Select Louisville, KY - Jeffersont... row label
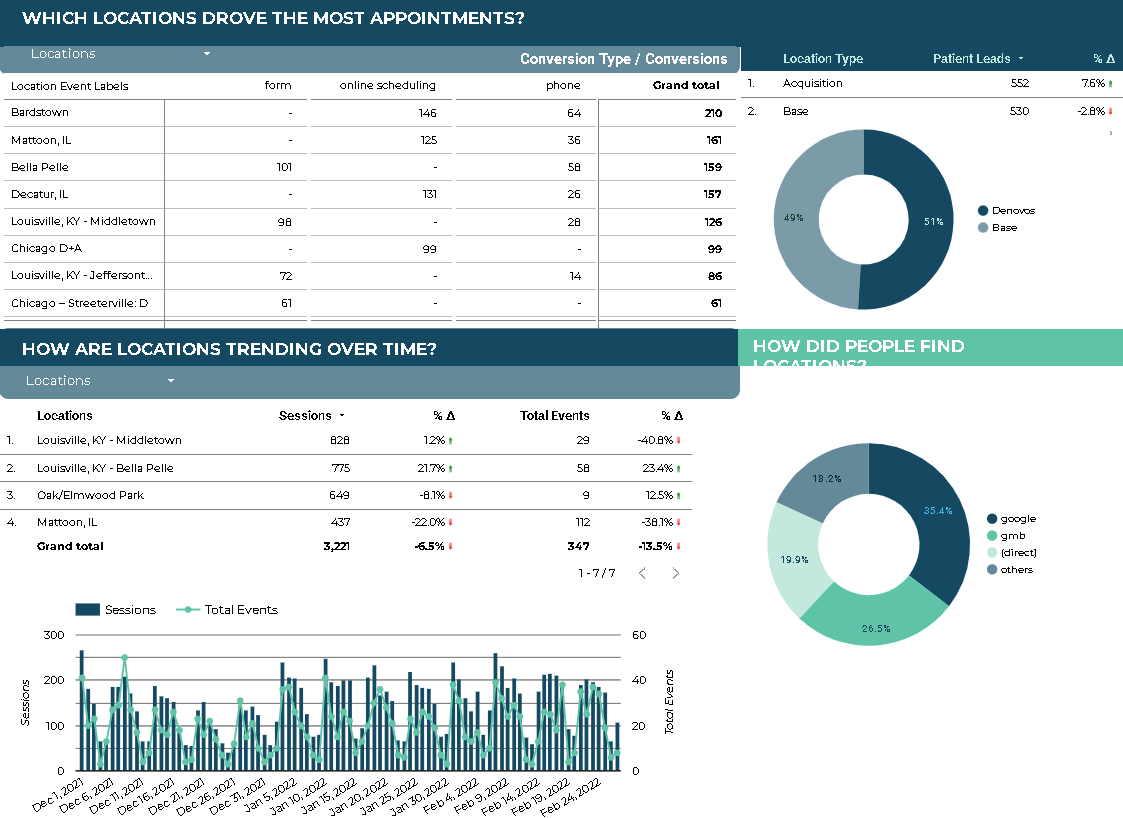The image size is (1123, 818). tap(82, 276)
